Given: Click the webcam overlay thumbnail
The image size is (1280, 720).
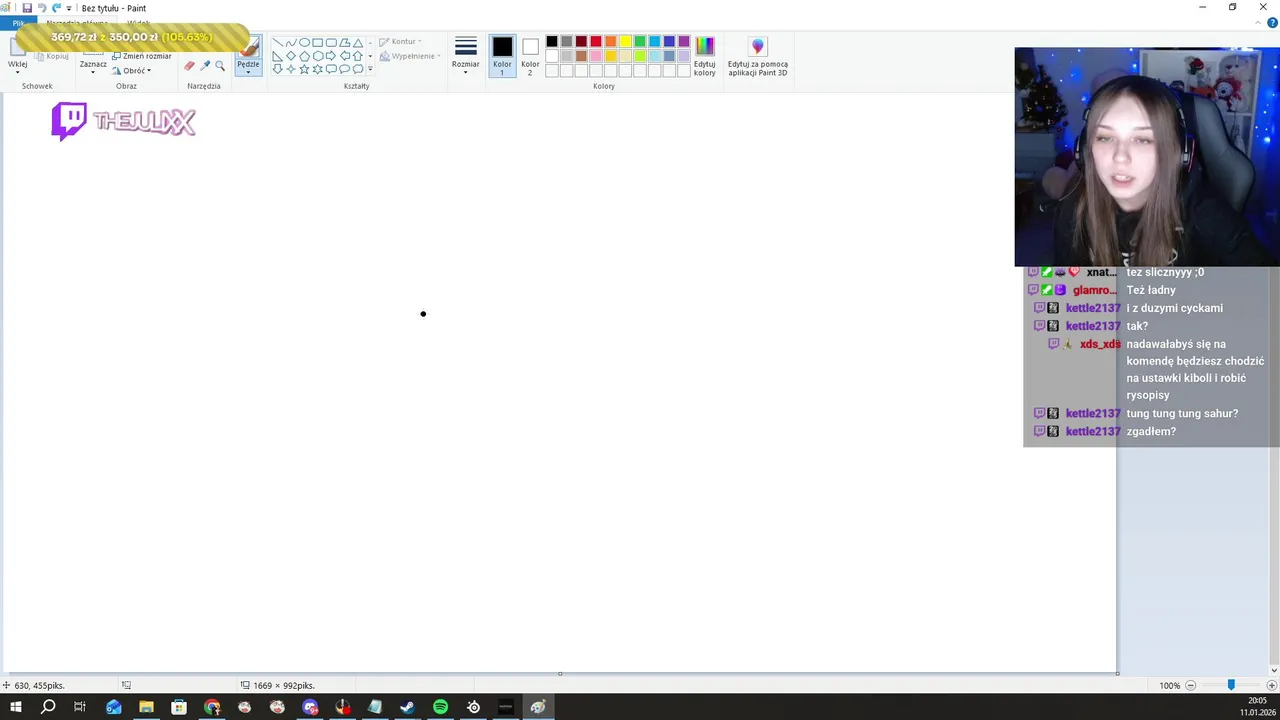Looking at the screenshot, I should click(1147, 157).
